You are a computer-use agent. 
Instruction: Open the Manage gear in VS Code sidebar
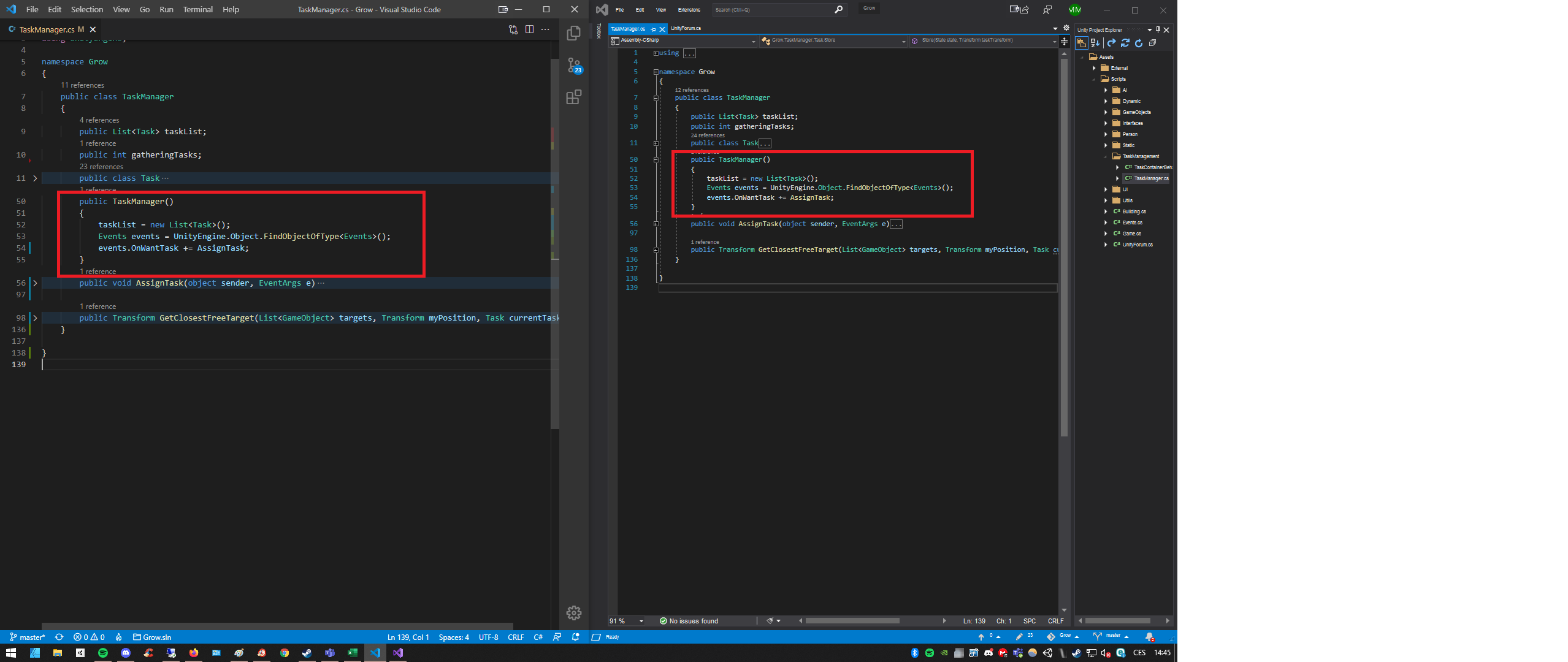(574, 612)
